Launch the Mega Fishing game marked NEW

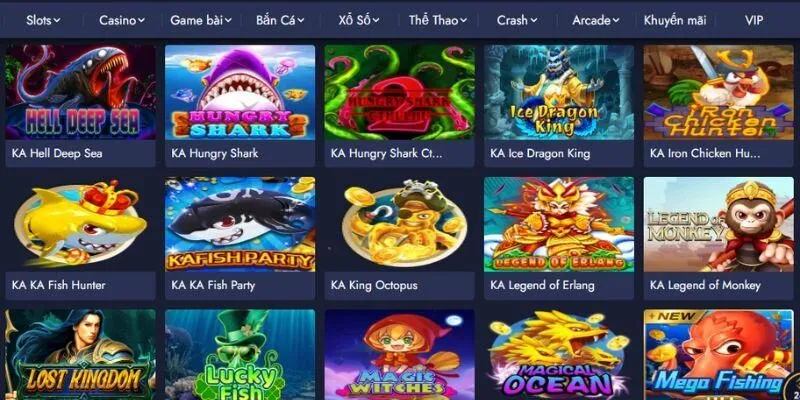[718, 355]
